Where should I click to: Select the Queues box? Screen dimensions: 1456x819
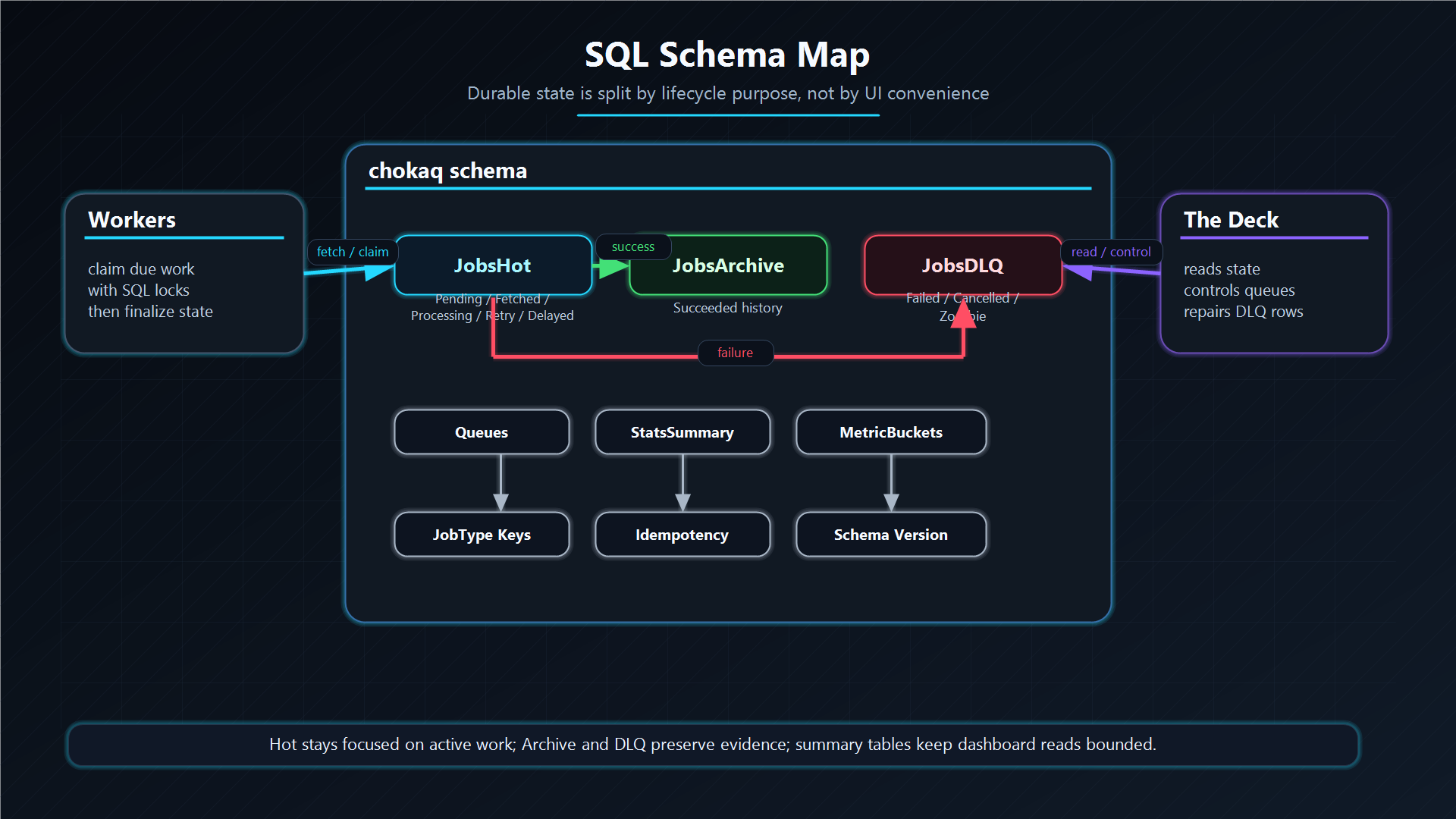482,432
